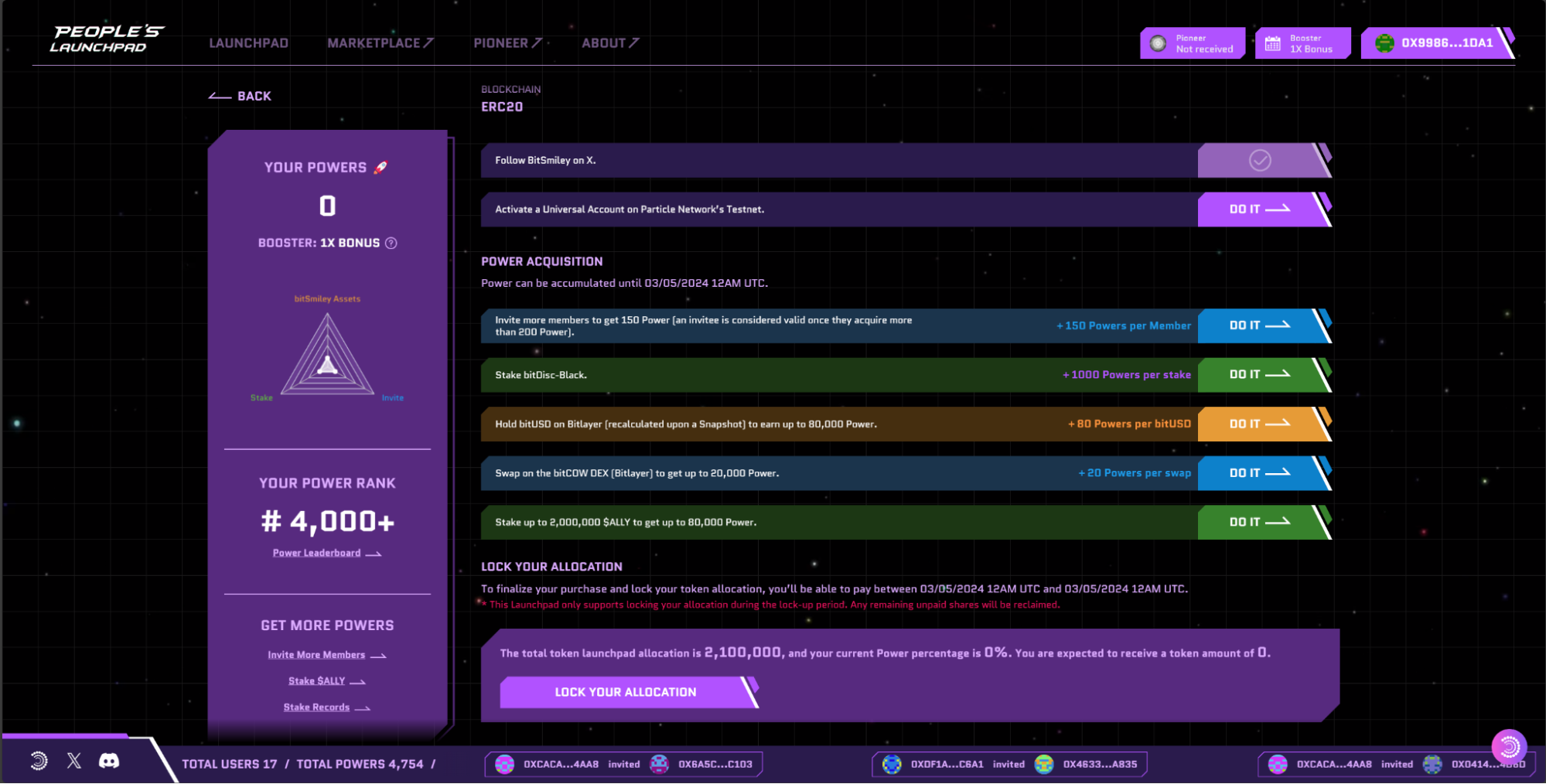The image size is (1546, 784).
Task: Open the Discord icon in footer
Action: 109,762
